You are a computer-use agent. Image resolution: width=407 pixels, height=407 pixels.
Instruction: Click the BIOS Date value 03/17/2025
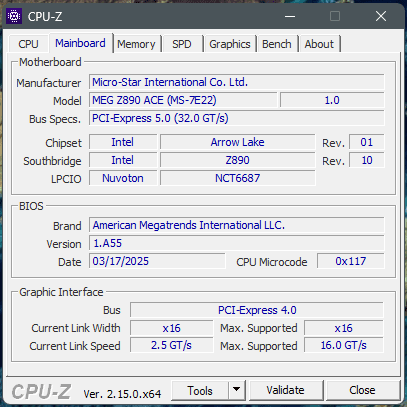[x=157, y=261]
